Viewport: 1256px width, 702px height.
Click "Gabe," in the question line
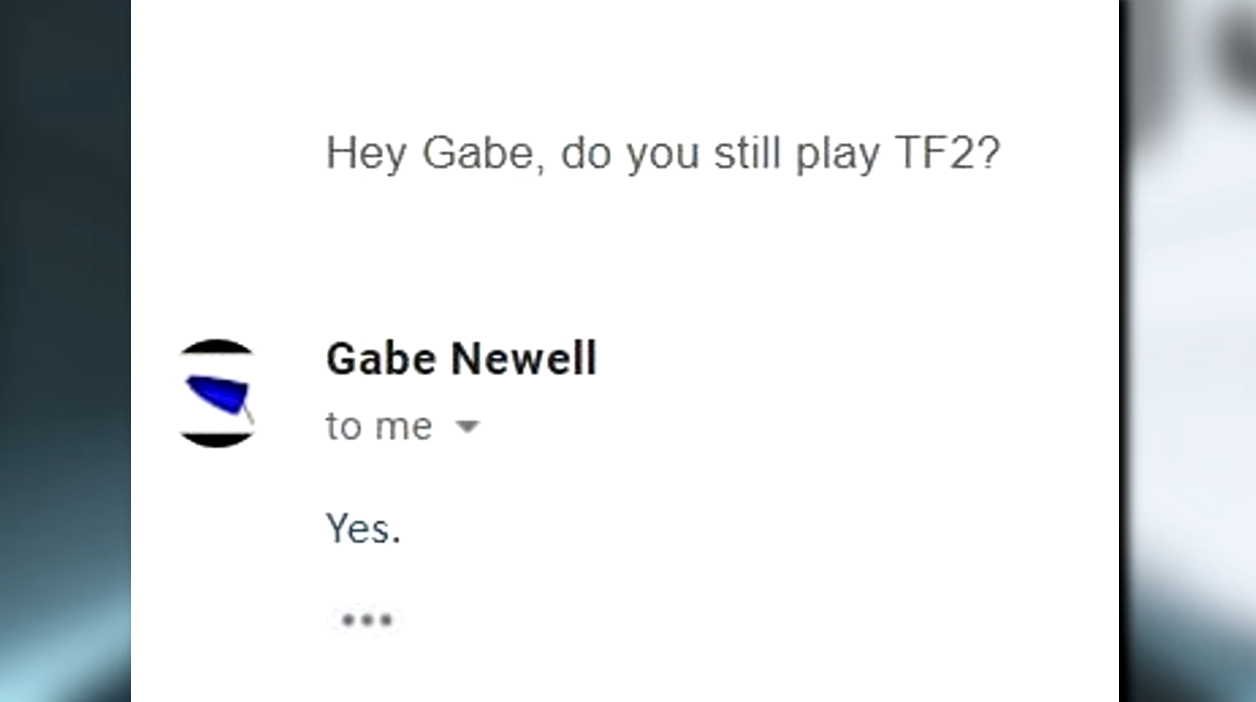[x=484, y=155]
